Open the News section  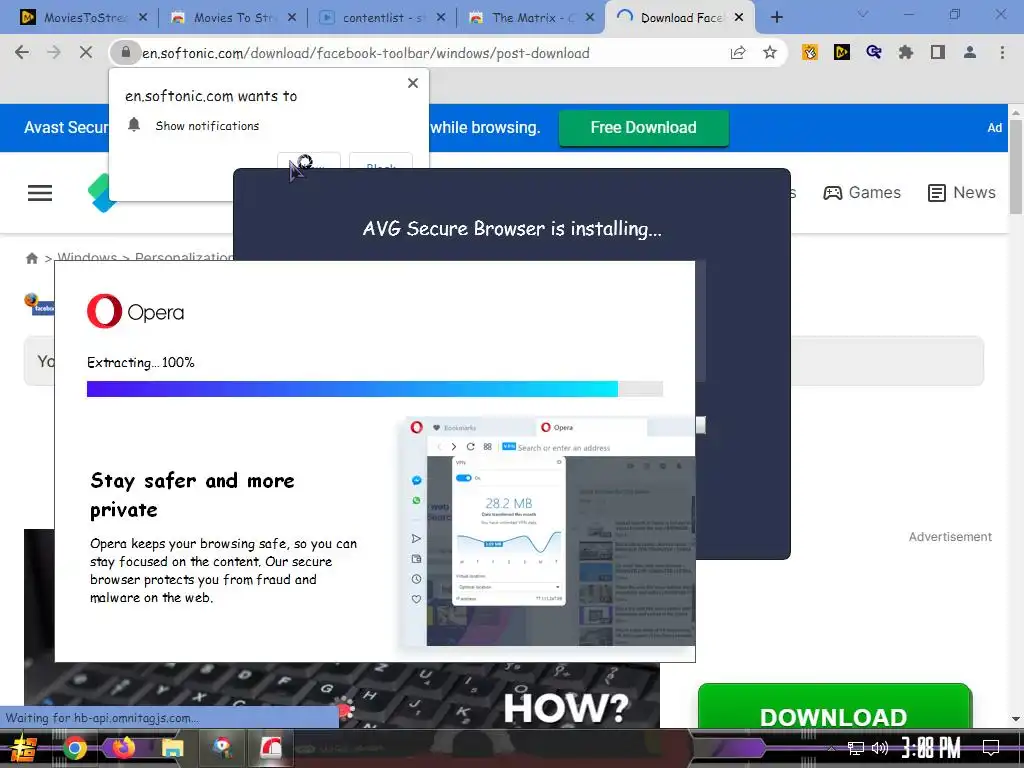click(x=961, y=193)
